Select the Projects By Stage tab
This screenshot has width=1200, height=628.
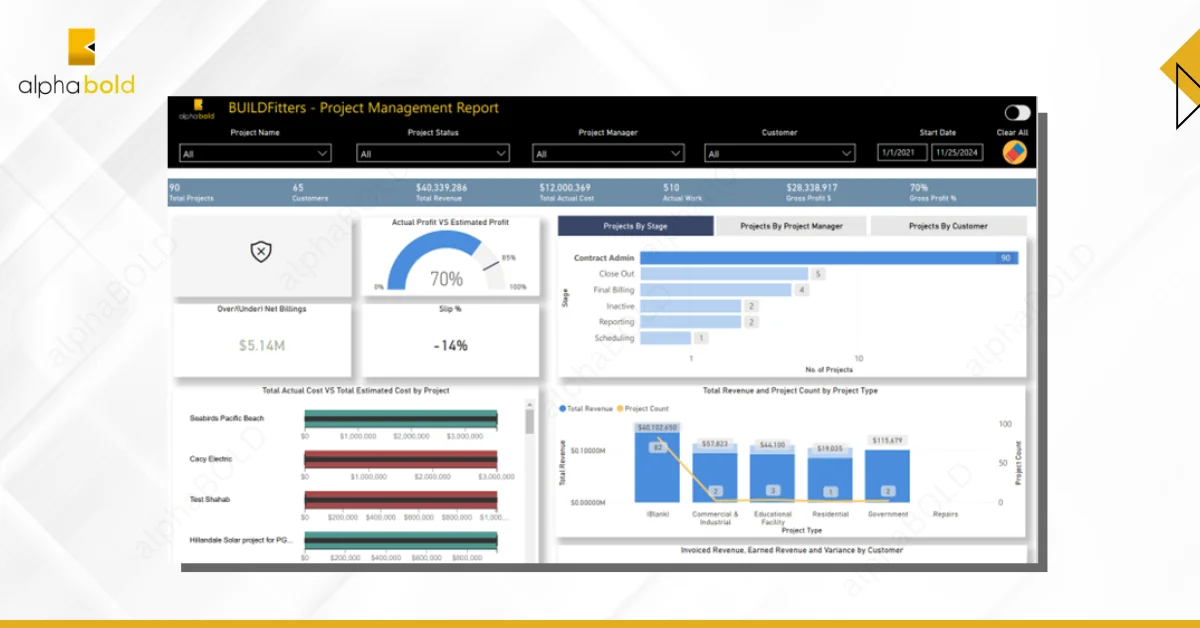tap(635, 226)
